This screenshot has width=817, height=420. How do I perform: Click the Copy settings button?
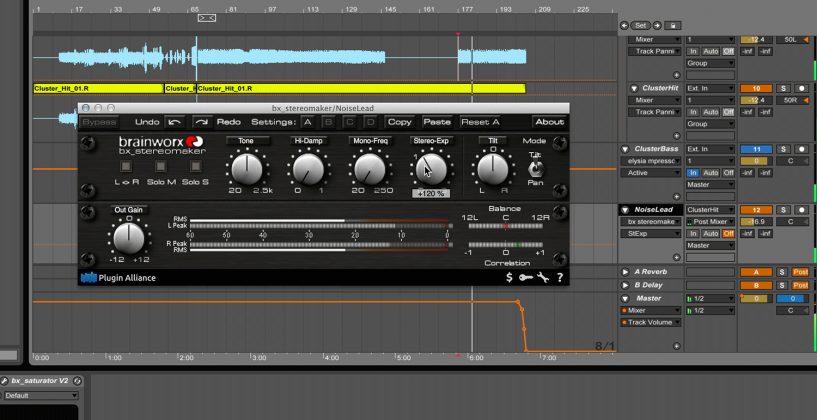[400, 122]
